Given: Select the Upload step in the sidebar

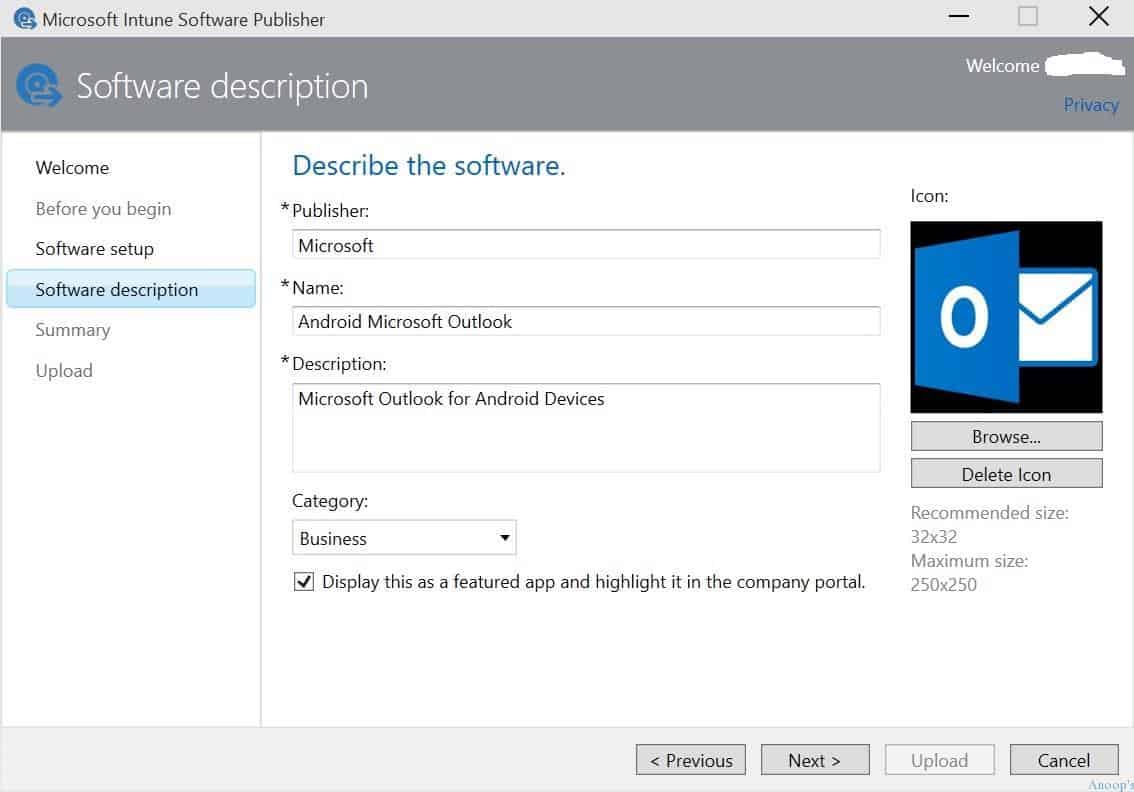Looking at the screenshot, I should (64, 370).
